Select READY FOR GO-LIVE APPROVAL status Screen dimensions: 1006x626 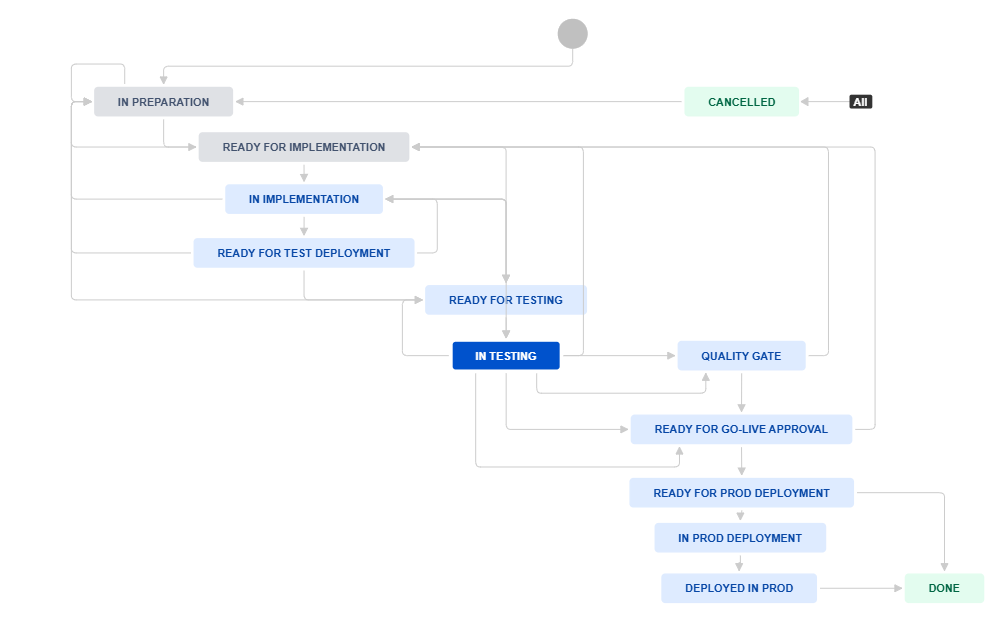[x=741, y=429]
